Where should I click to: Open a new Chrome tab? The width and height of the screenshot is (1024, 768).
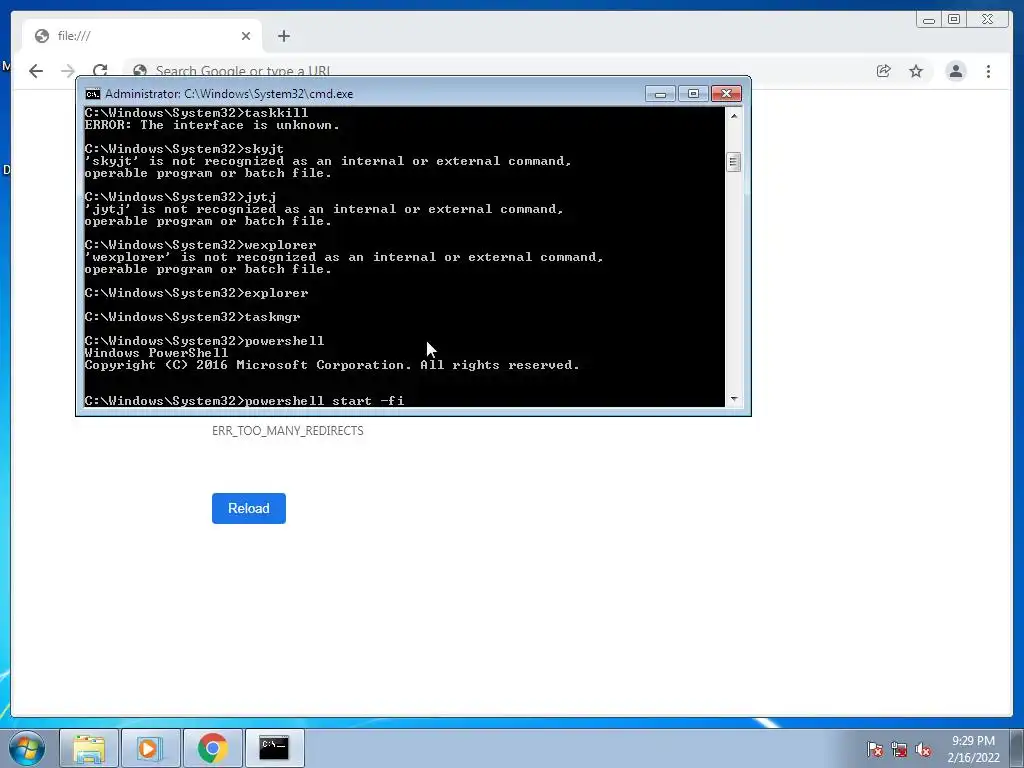pyautogui.click(x=283, y=36)
